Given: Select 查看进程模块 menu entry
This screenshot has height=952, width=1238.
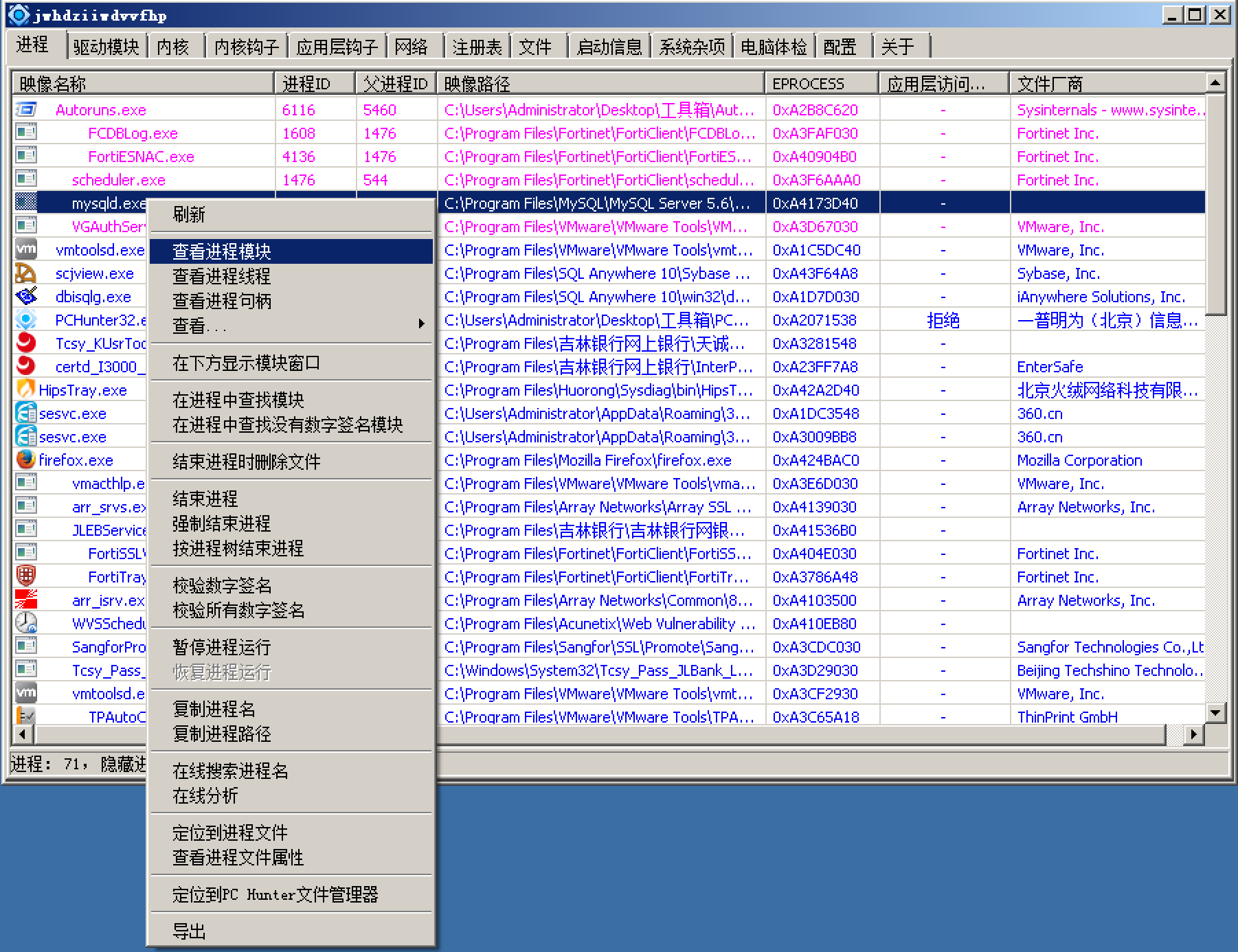Looking at the screenshot, I should pyautogui.click(x=291, y=251).
